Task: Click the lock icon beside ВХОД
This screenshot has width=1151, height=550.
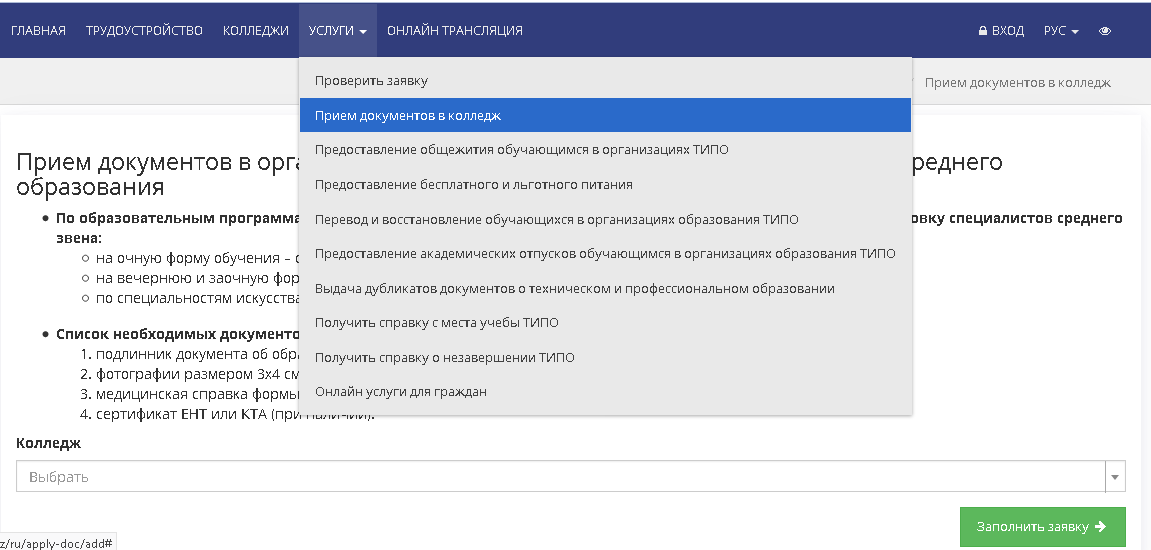Action: [x=983, y=31]
